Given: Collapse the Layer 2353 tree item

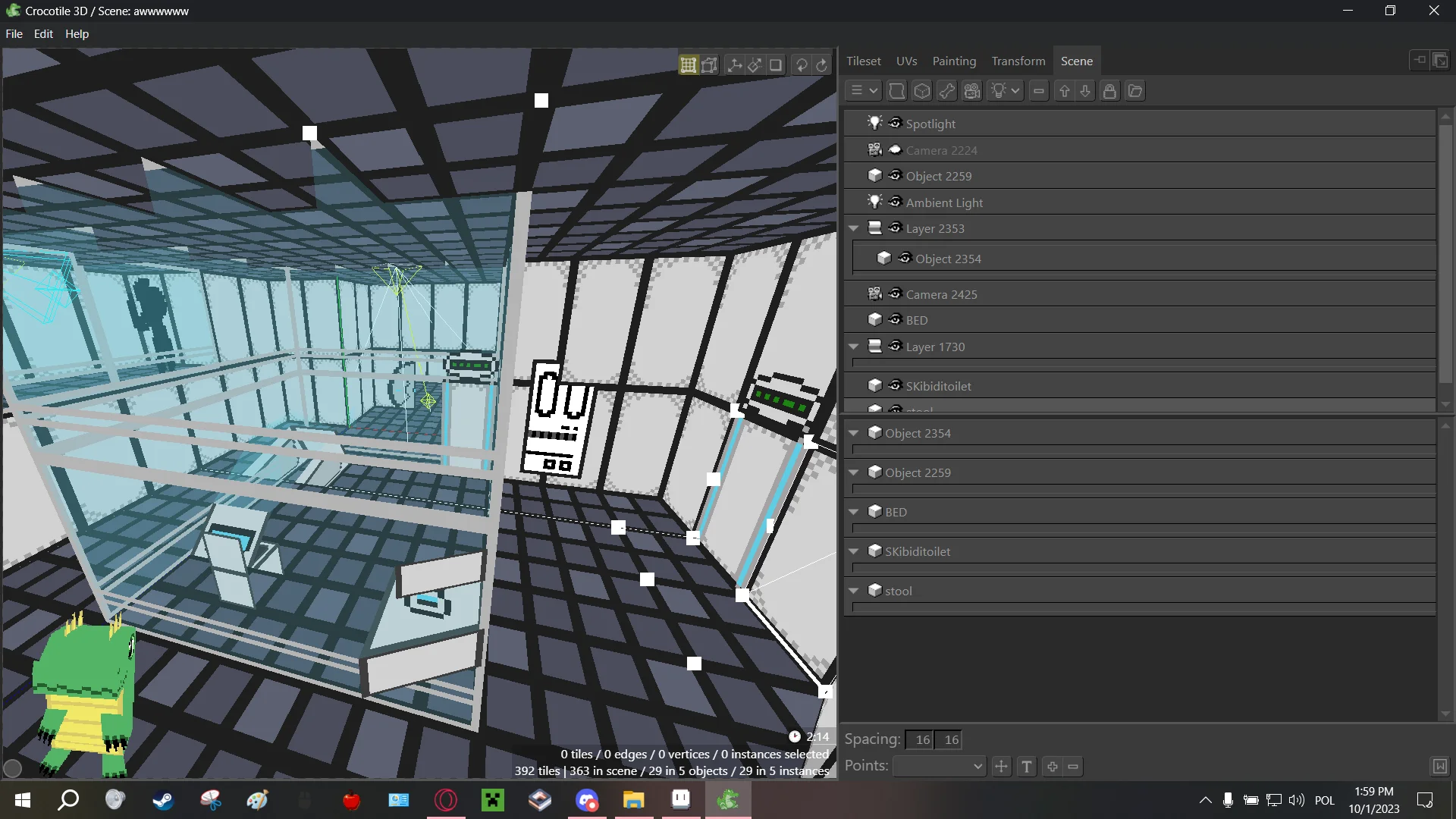Looking at the screenshot, I should click(855, 227).
